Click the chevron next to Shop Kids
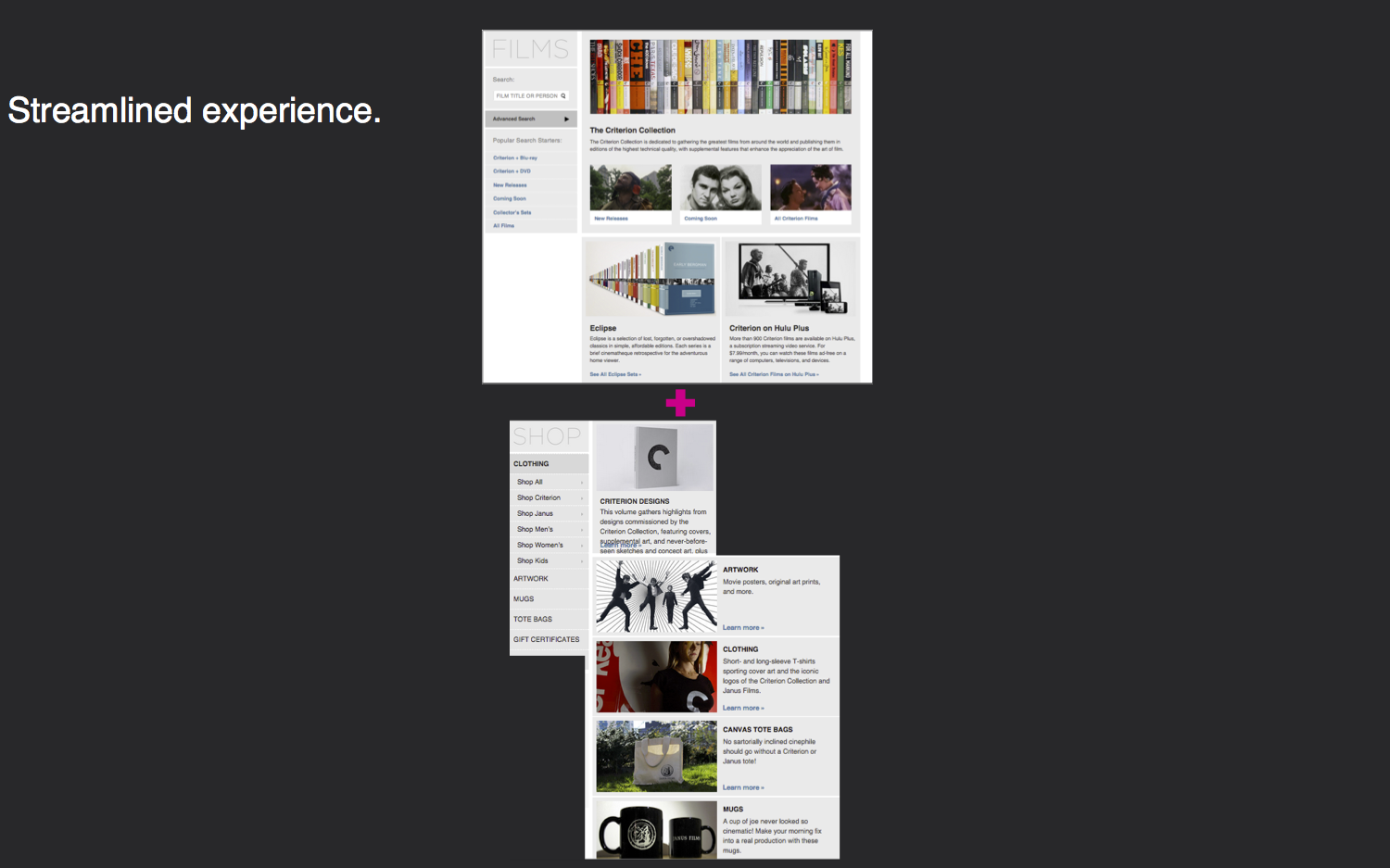This screenshot has height=868, width=1390. (582, 561)
